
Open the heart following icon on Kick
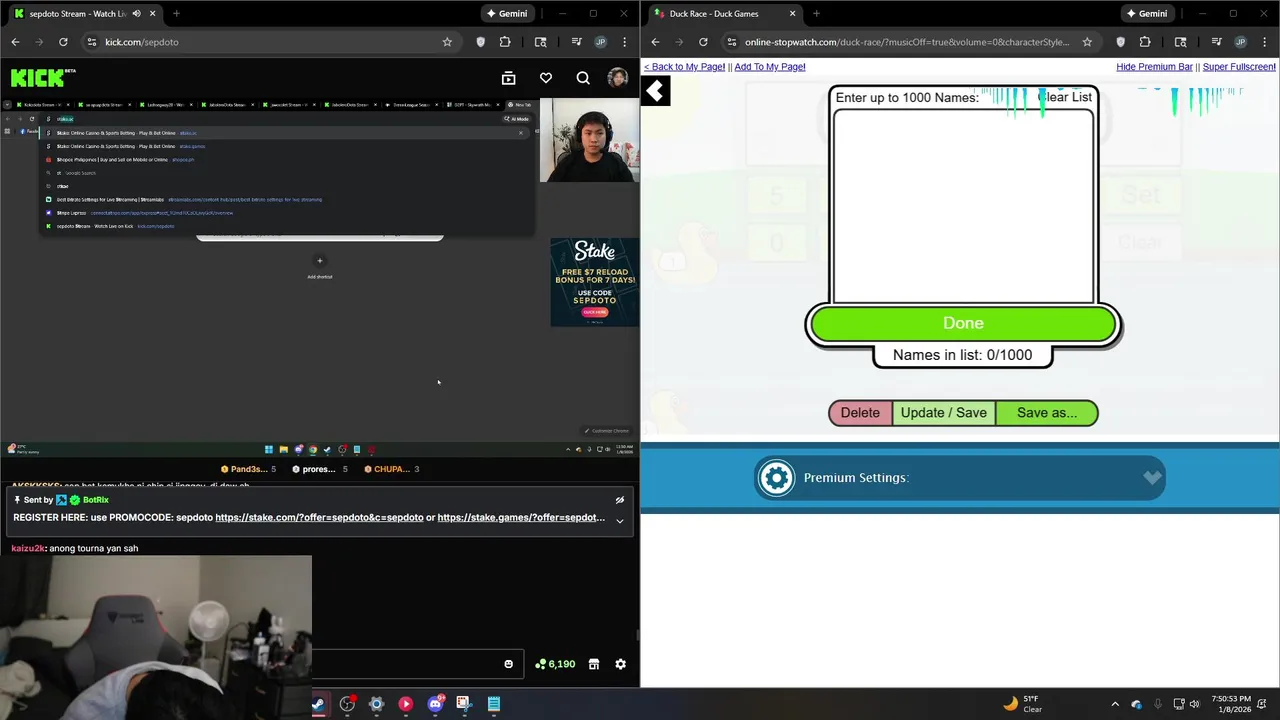pos(546,78)
